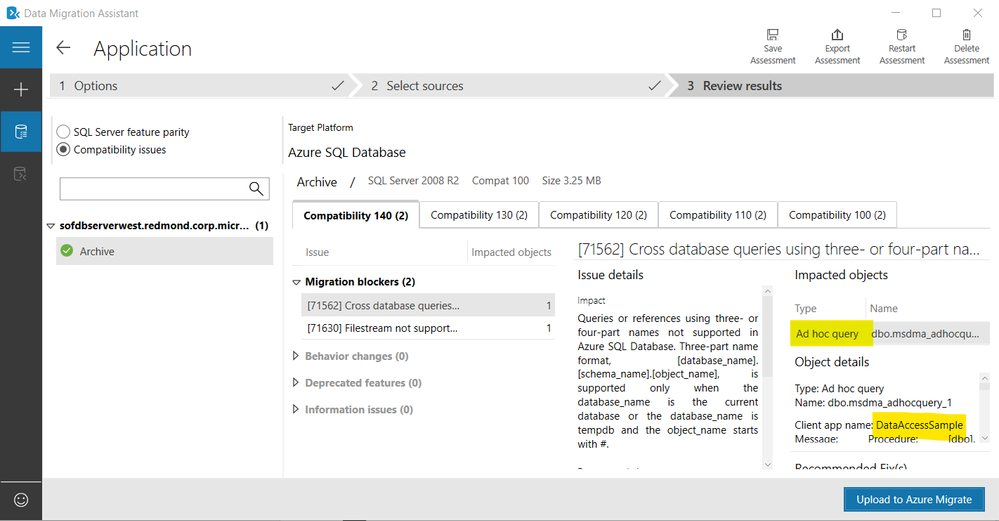Switch to Compatibility 130 tab
999x521 pixels.
pos(479,215)
